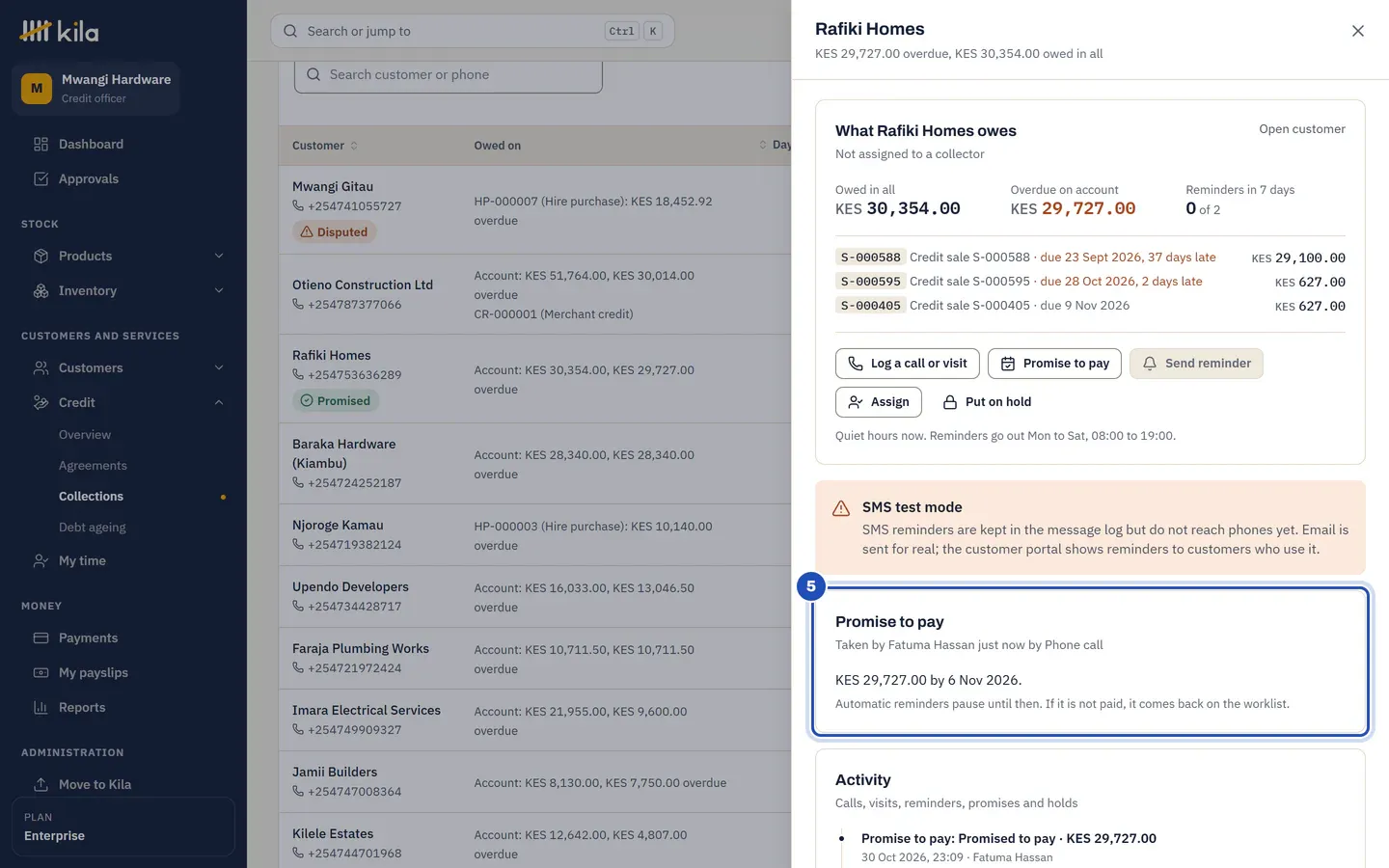Sort by the Customer column header

pyautogui.click(x=325, y=146)
